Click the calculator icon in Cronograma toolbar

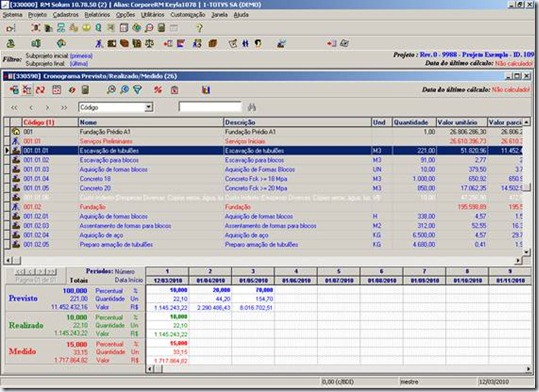tap(85, 90)
